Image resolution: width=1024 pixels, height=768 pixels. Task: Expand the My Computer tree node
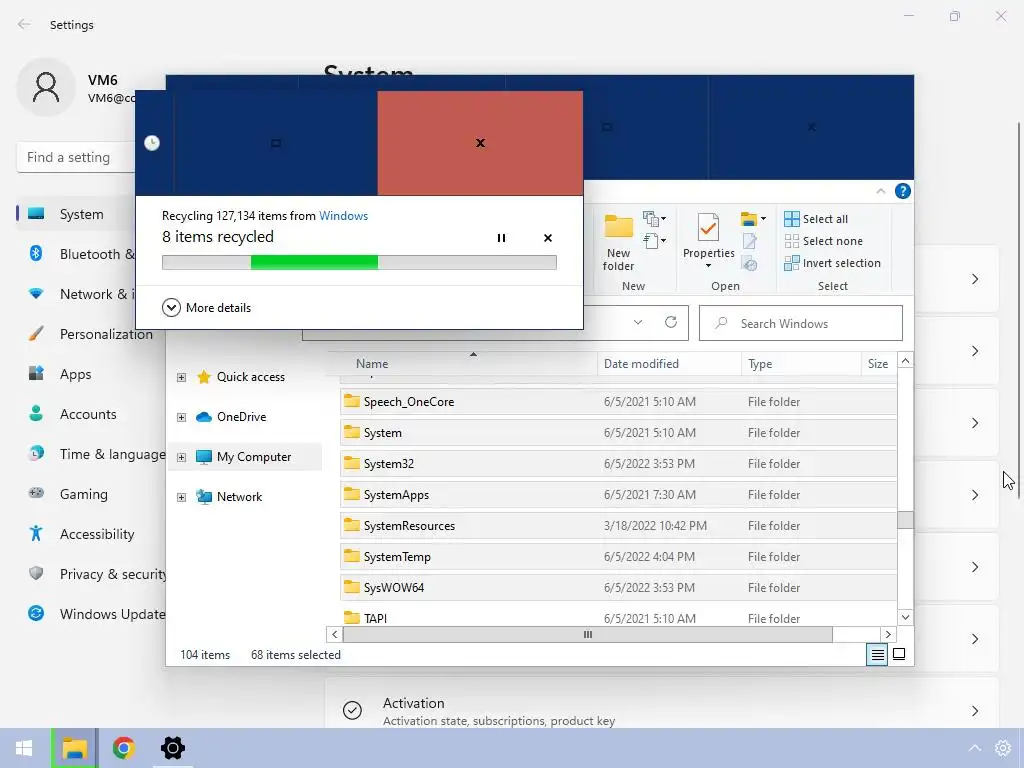182,457
